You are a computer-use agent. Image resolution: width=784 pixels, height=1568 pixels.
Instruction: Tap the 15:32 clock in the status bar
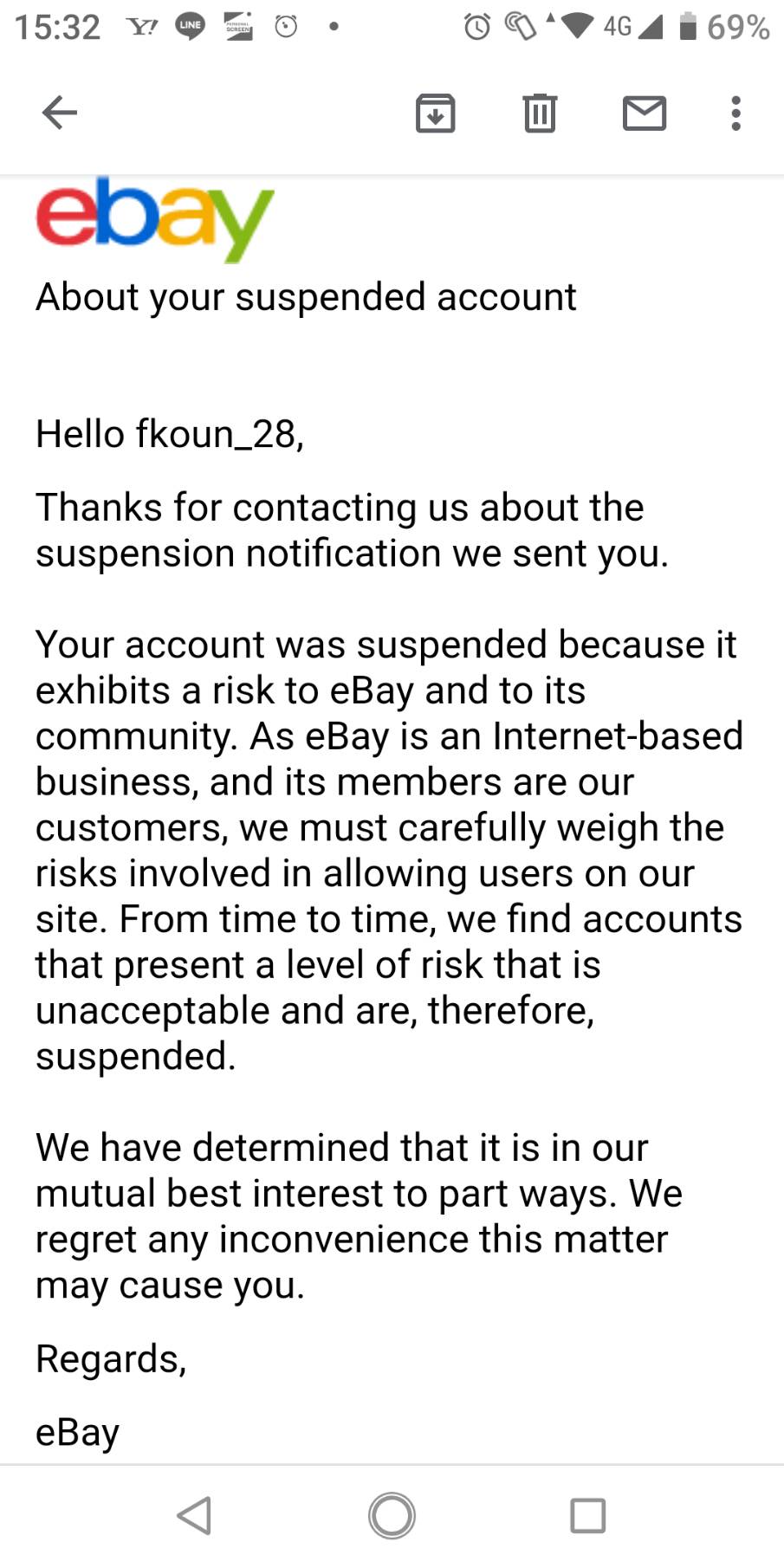(57, 27)
